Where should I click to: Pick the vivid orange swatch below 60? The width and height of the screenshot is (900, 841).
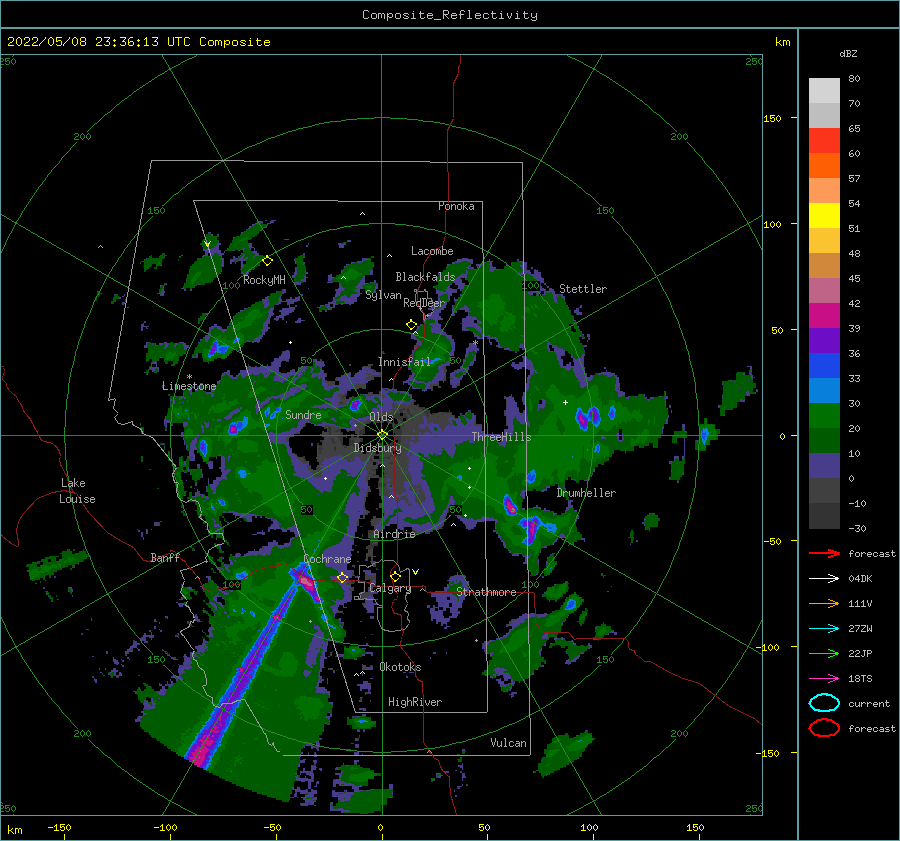click(x=824, y=165)
